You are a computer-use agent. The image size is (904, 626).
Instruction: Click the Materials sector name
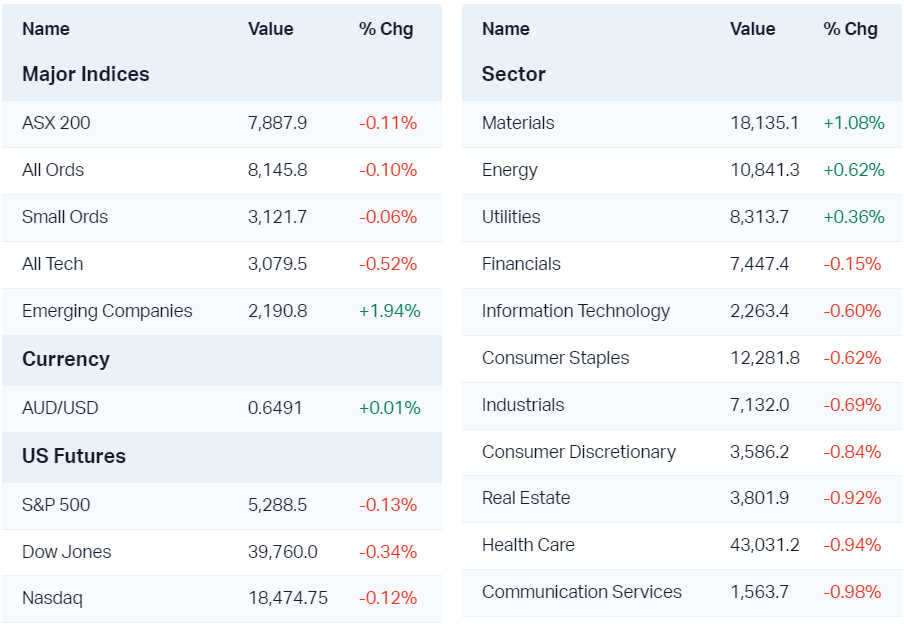pyautogui.click(x=518, y=123)
